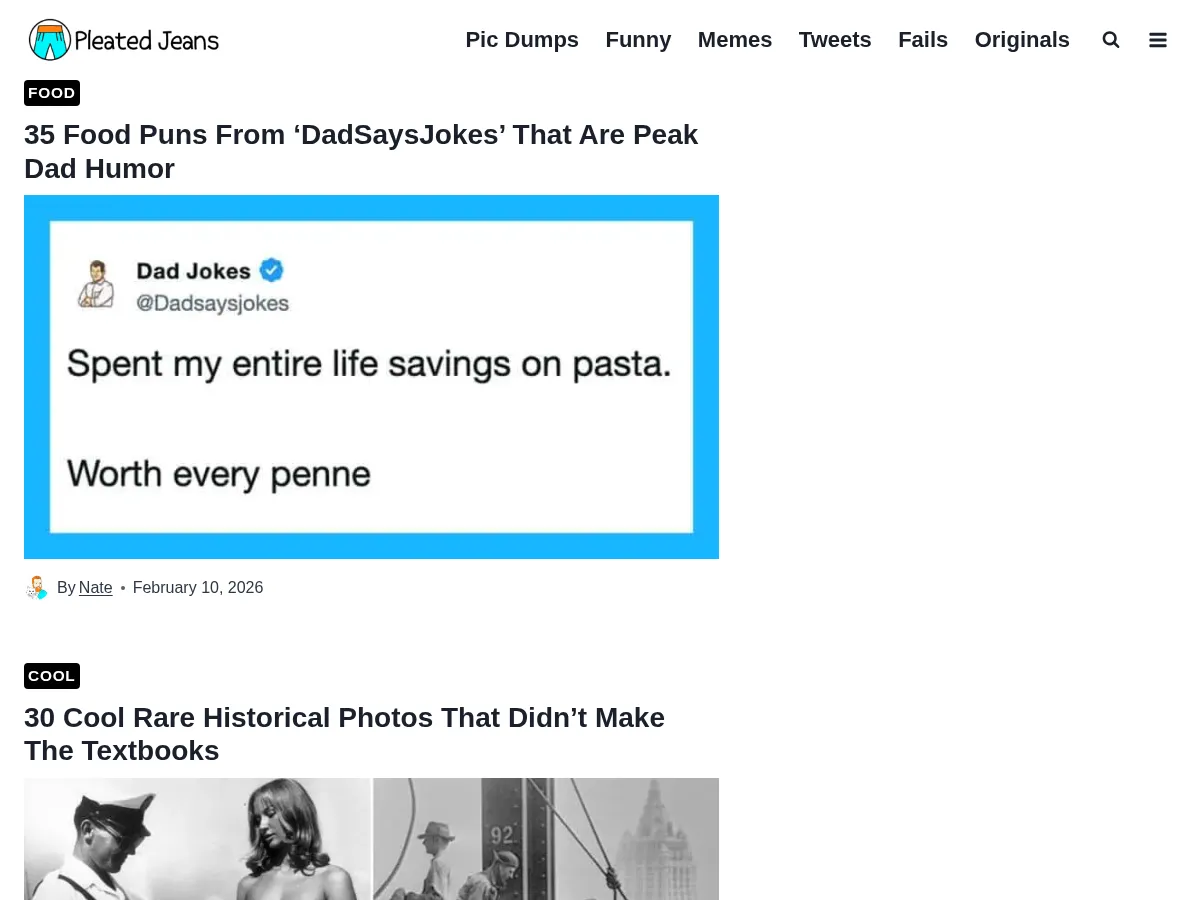The width and height of the screenshot is (1200, 900).
Task: Go to the Funny section
Action: 638,40
